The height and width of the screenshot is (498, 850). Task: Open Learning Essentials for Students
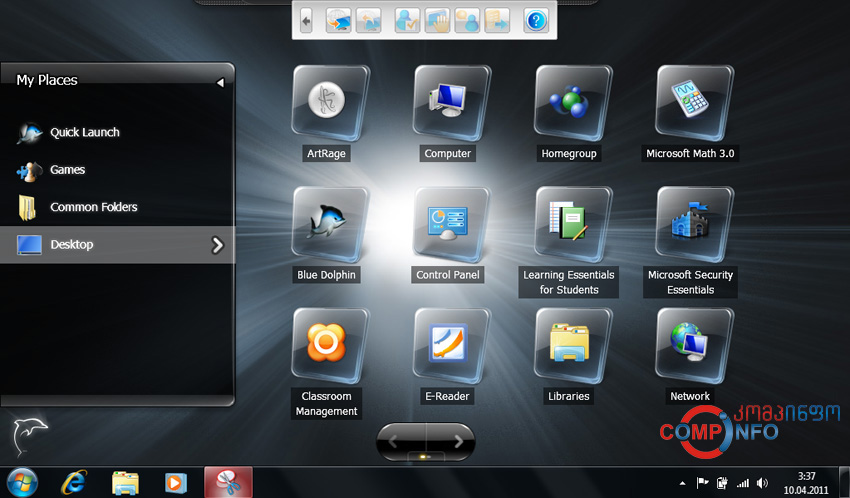point(572,224)
